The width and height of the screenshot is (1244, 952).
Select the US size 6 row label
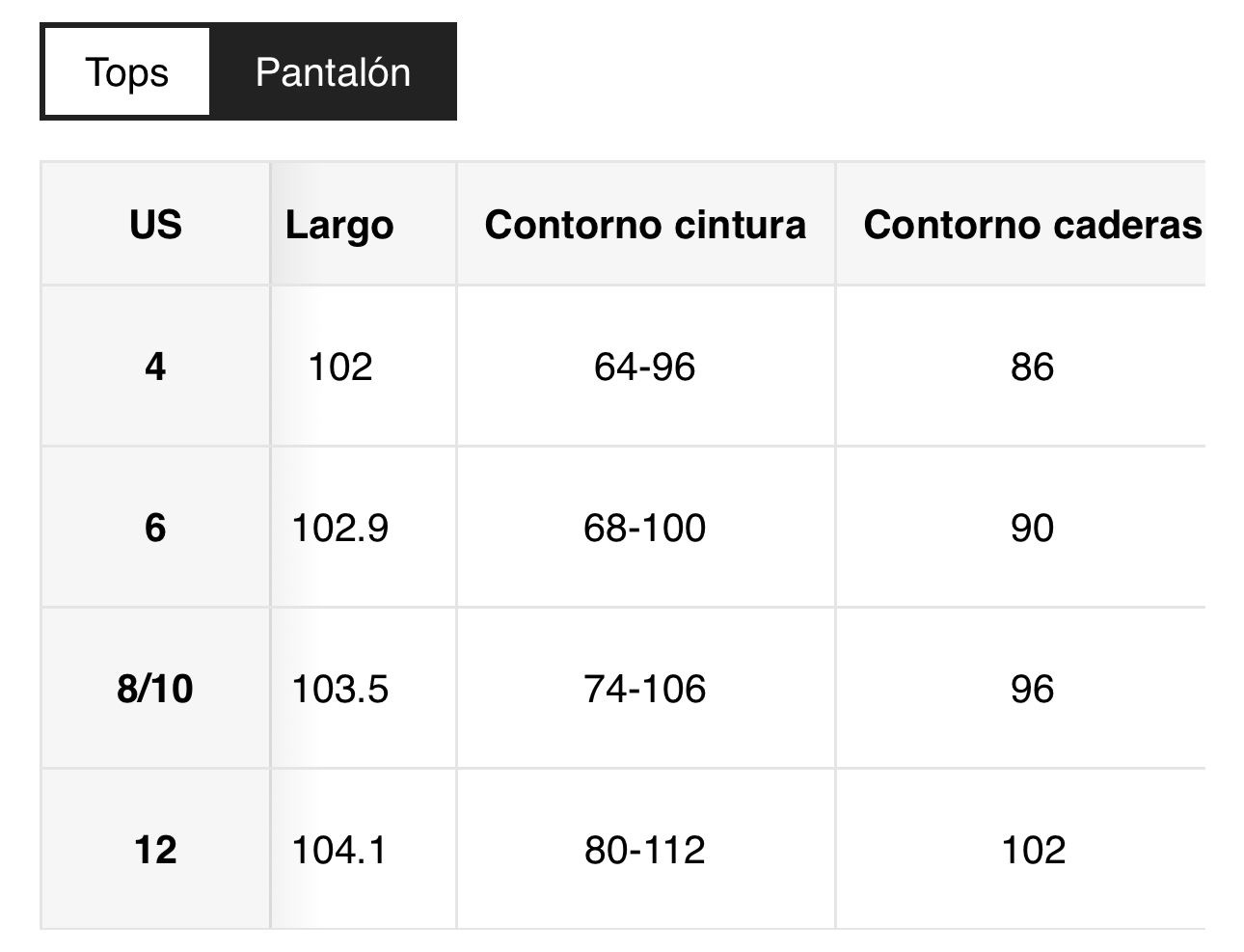[155, 528]
